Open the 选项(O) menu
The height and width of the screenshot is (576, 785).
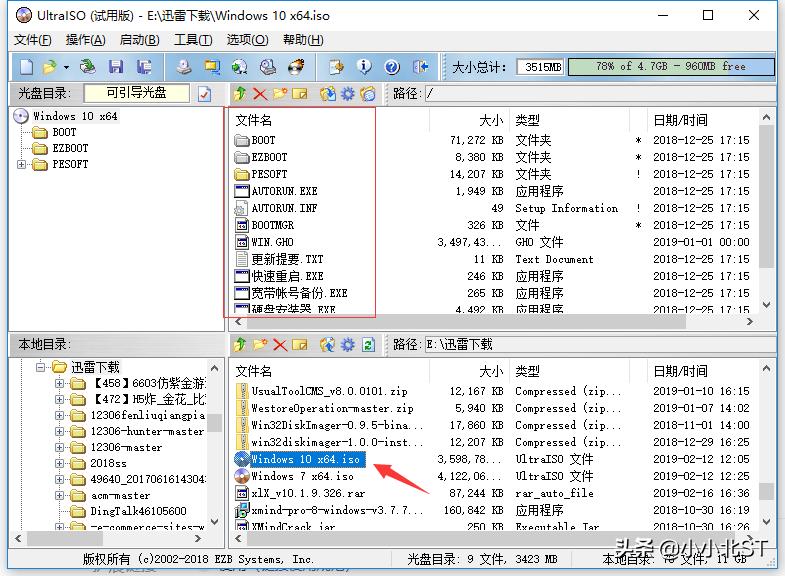247,40
